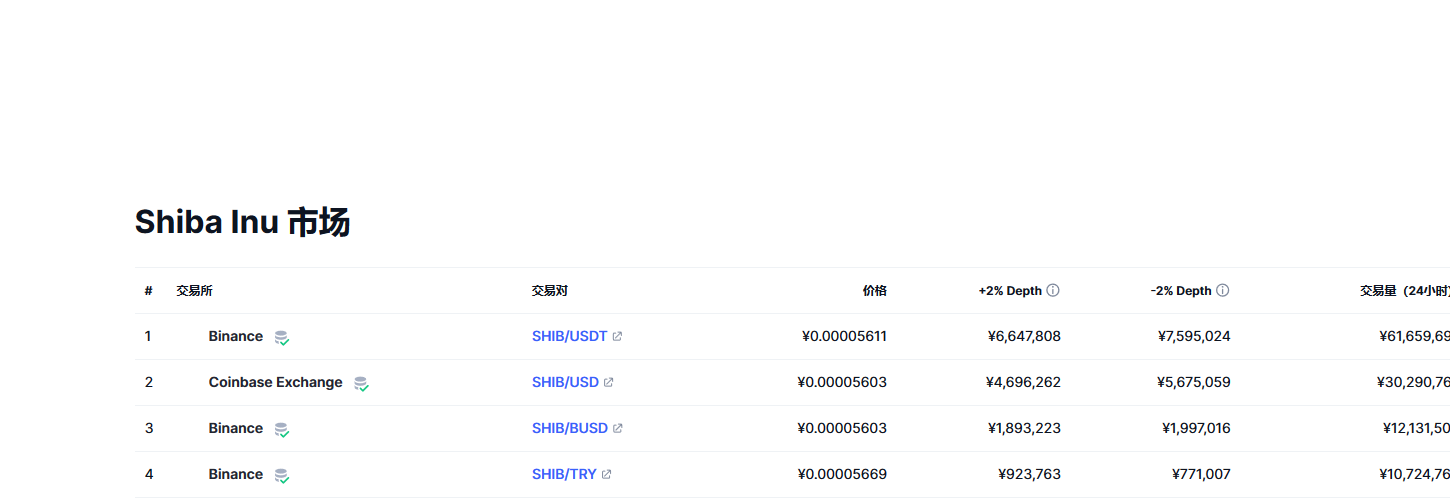Click verified icon next to Binance in row 1
Screen dimensions: 1450x500
(282, 338)
